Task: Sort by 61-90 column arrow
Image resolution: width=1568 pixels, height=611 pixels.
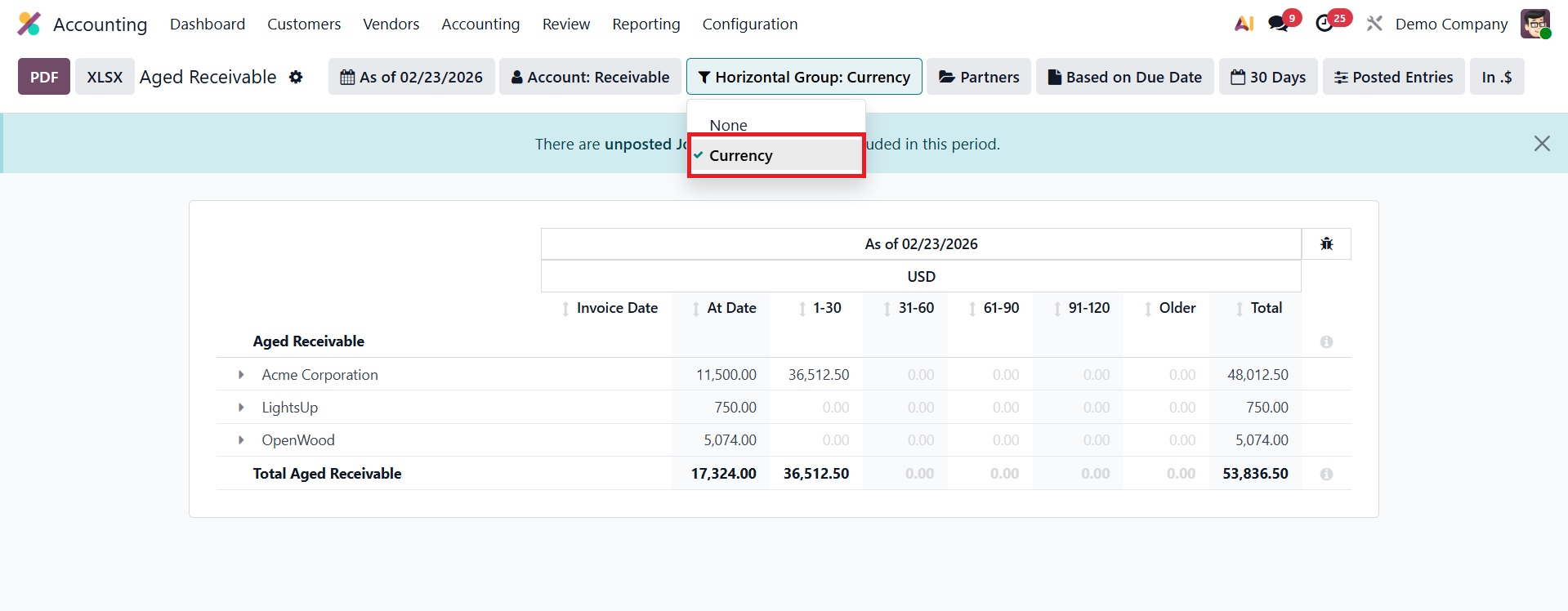Action: pos(972,309)
